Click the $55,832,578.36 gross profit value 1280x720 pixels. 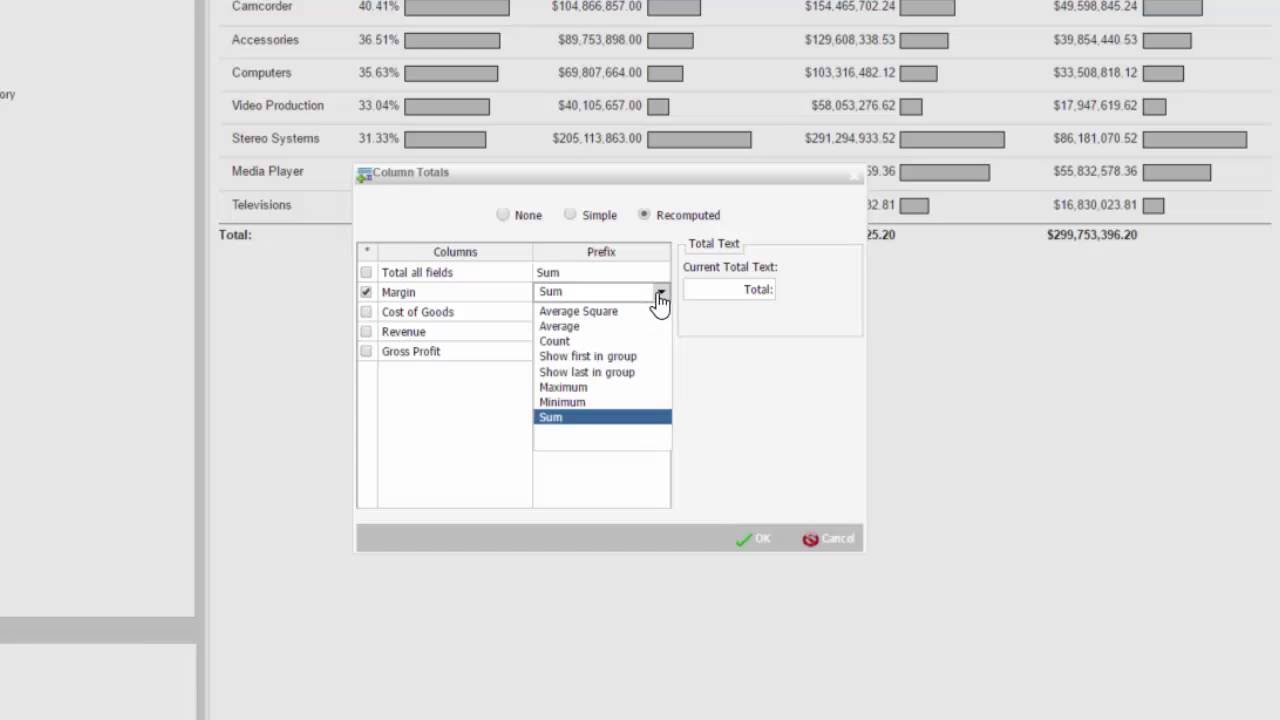(1095, 172)
